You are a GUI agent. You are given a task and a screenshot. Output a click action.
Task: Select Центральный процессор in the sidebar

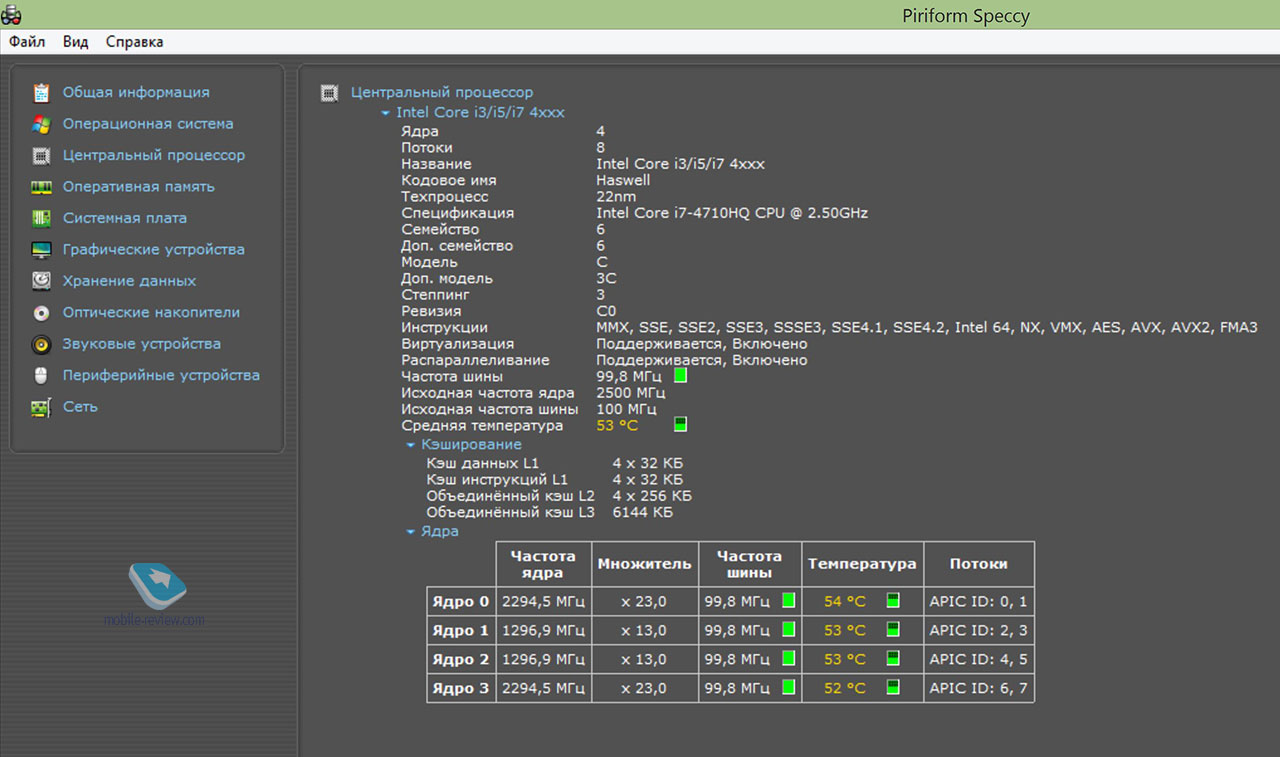(154, 155)
